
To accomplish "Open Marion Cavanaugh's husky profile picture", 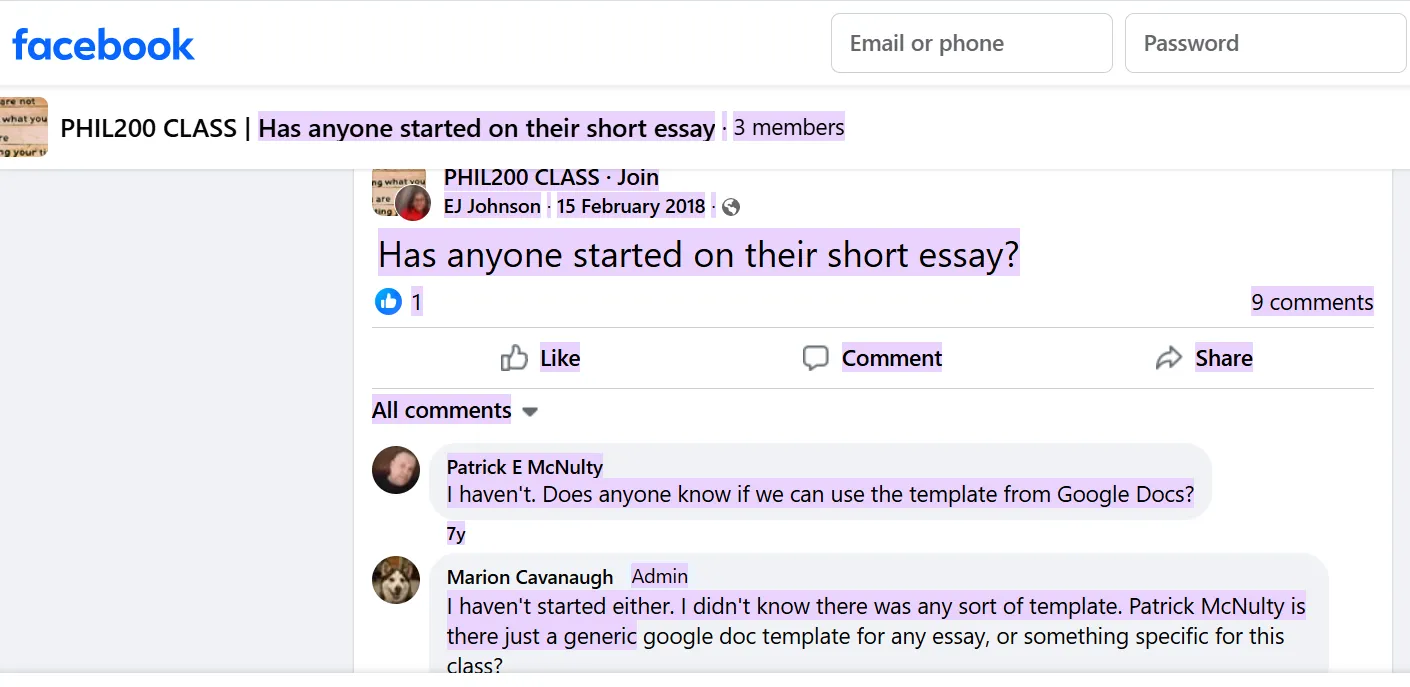I will pos(396,580).
